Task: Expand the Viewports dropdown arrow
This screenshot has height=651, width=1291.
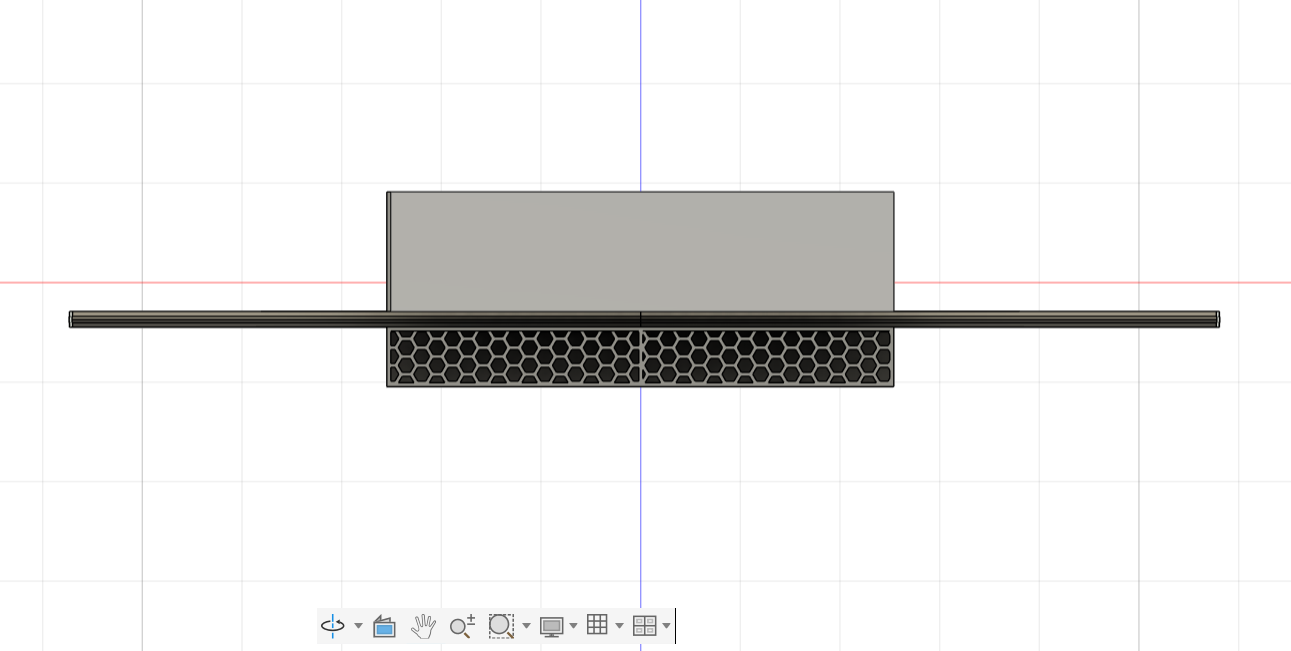Action: pyautogui.click(x=666, y=626)
